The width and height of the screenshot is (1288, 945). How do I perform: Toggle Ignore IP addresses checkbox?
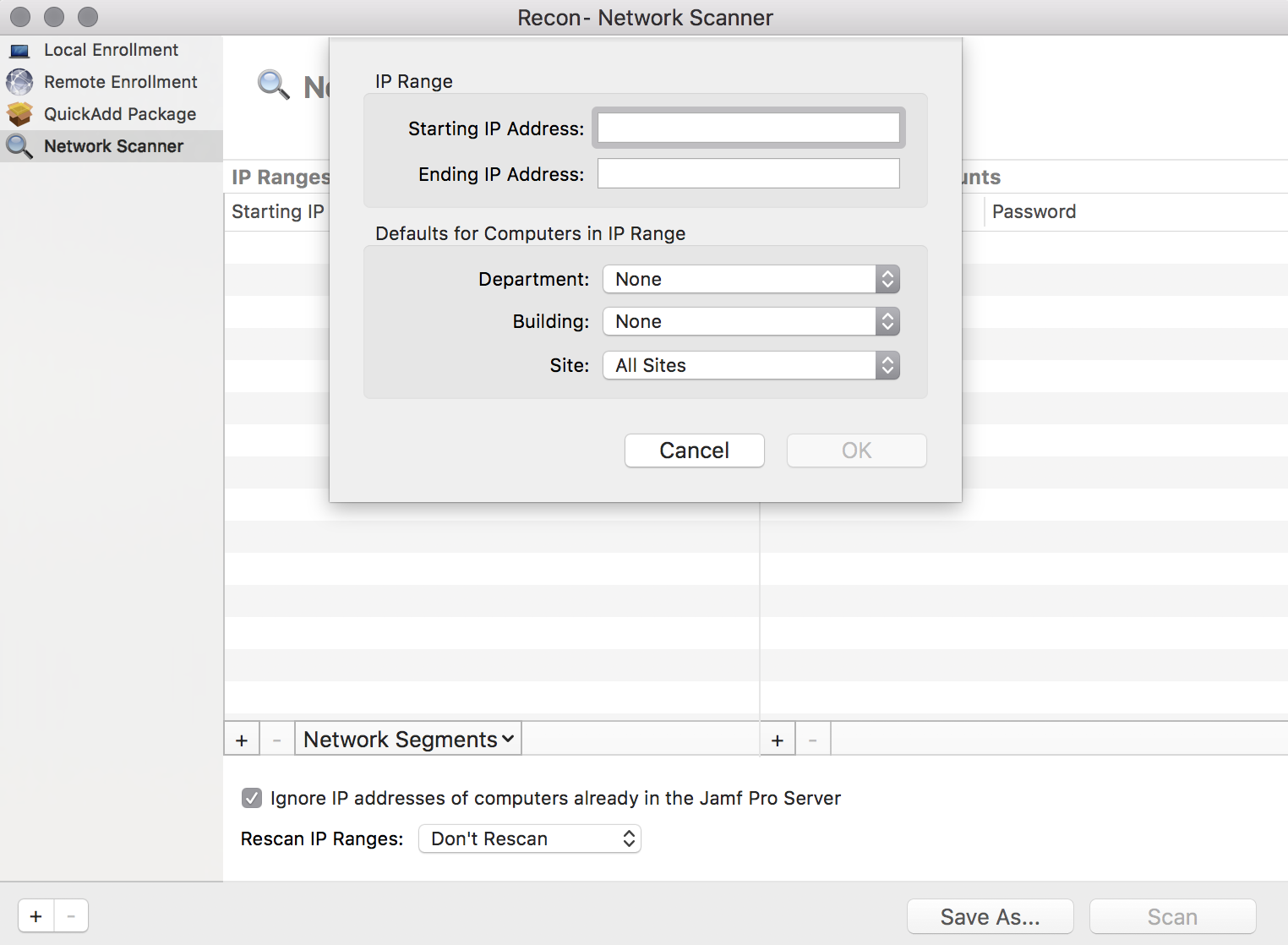[x=252, y=798]
